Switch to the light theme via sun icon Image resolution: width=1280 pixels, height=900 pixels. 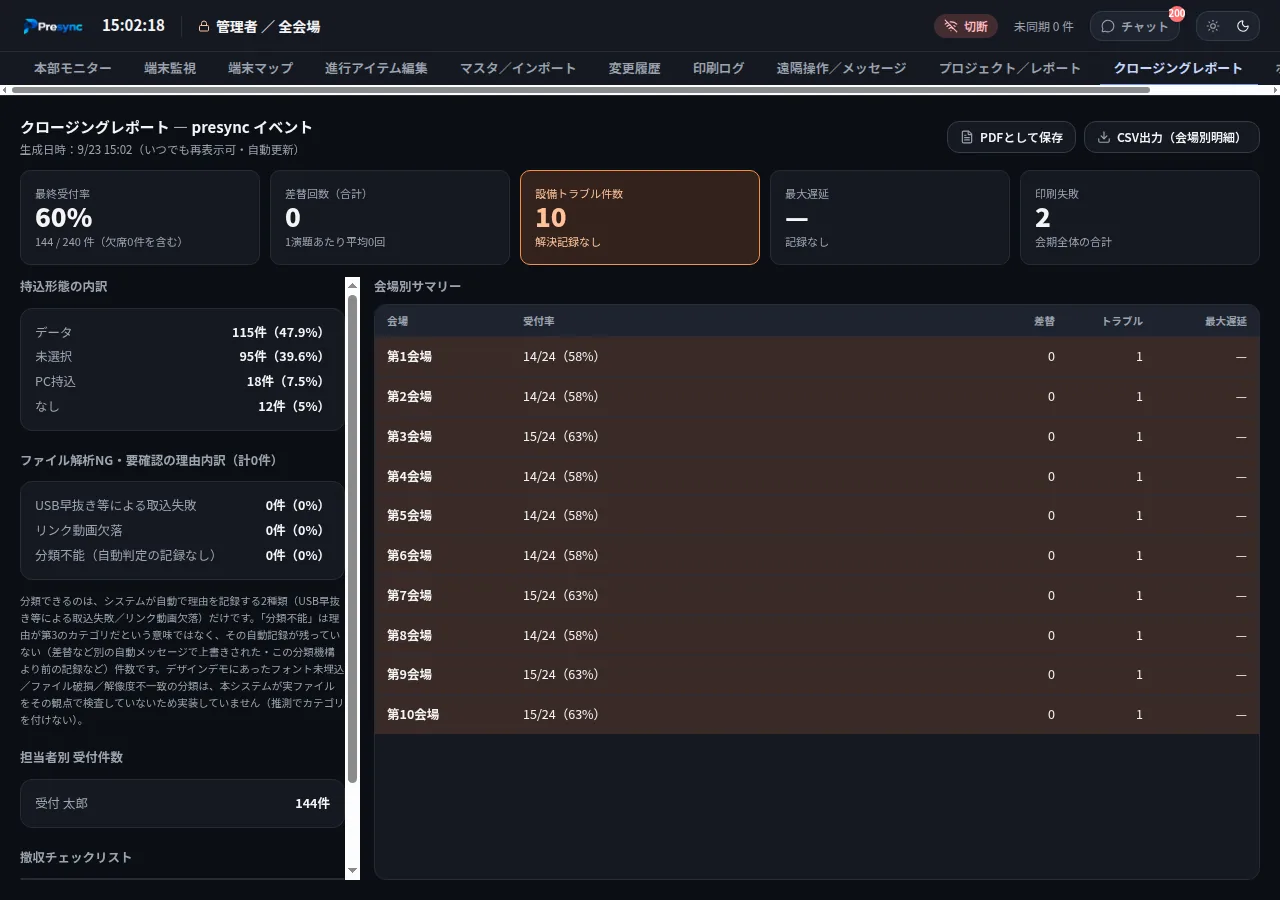[1213, 26]
